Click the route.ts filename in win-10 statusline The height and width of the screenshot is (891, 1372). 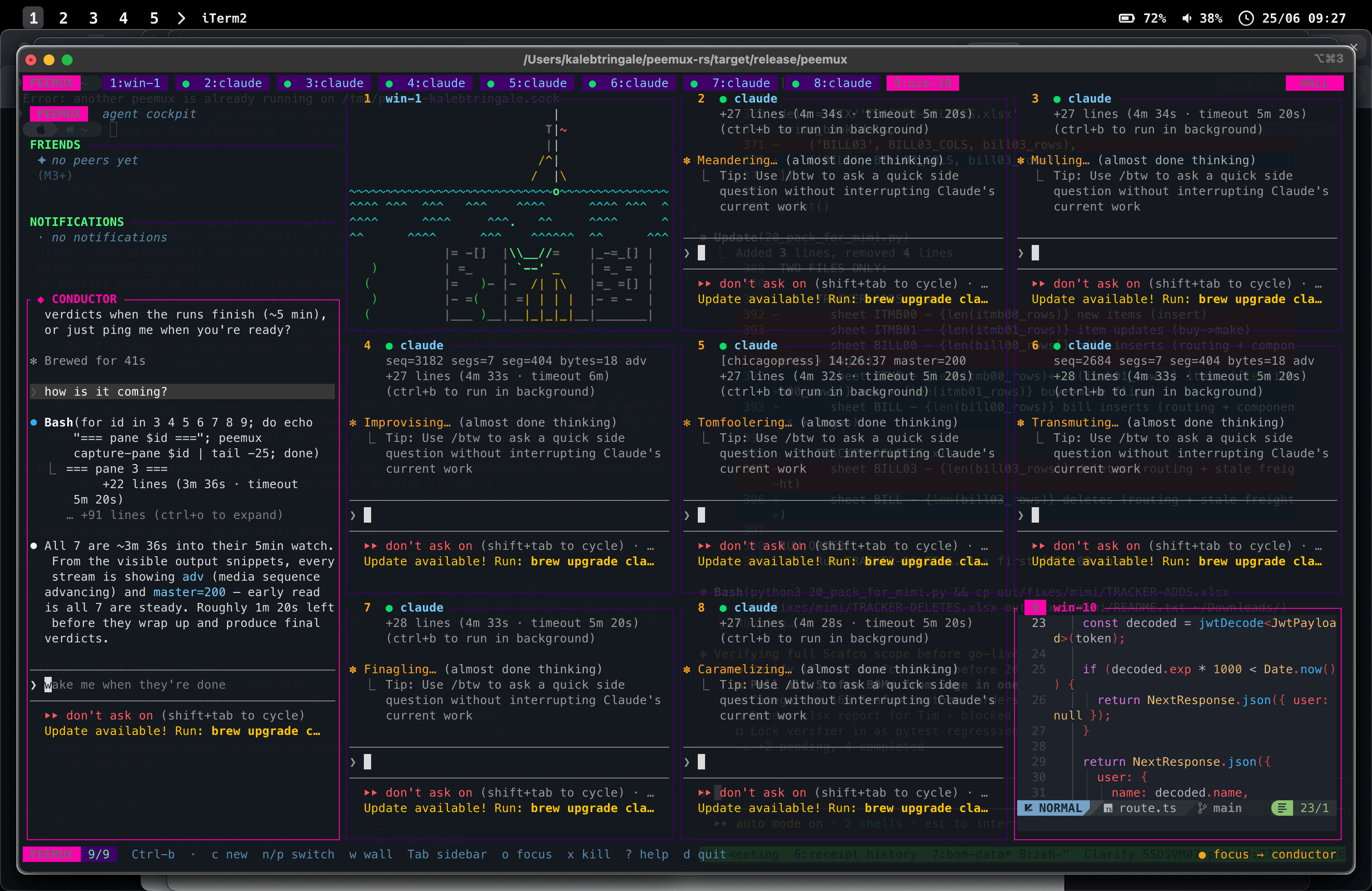click(x=1147, y=808)
